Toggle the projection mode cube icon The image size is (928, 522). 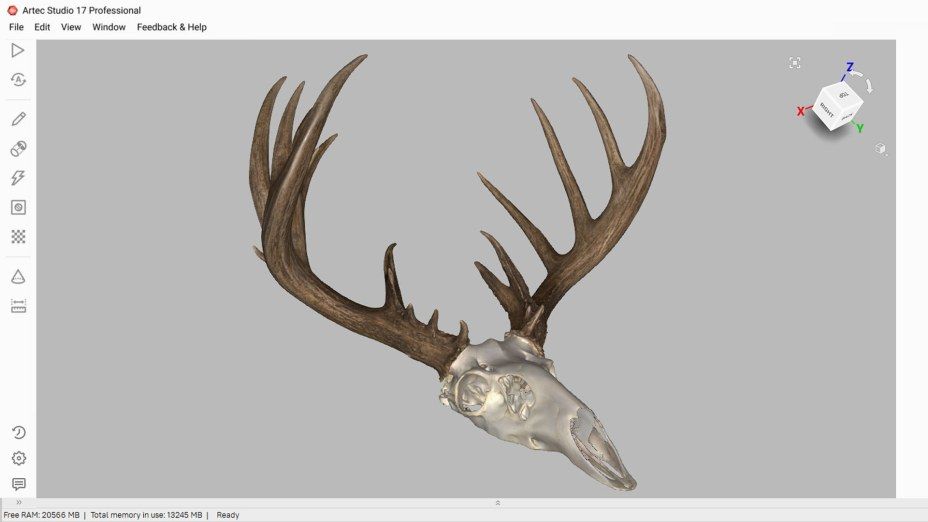[x=880, y=148]
